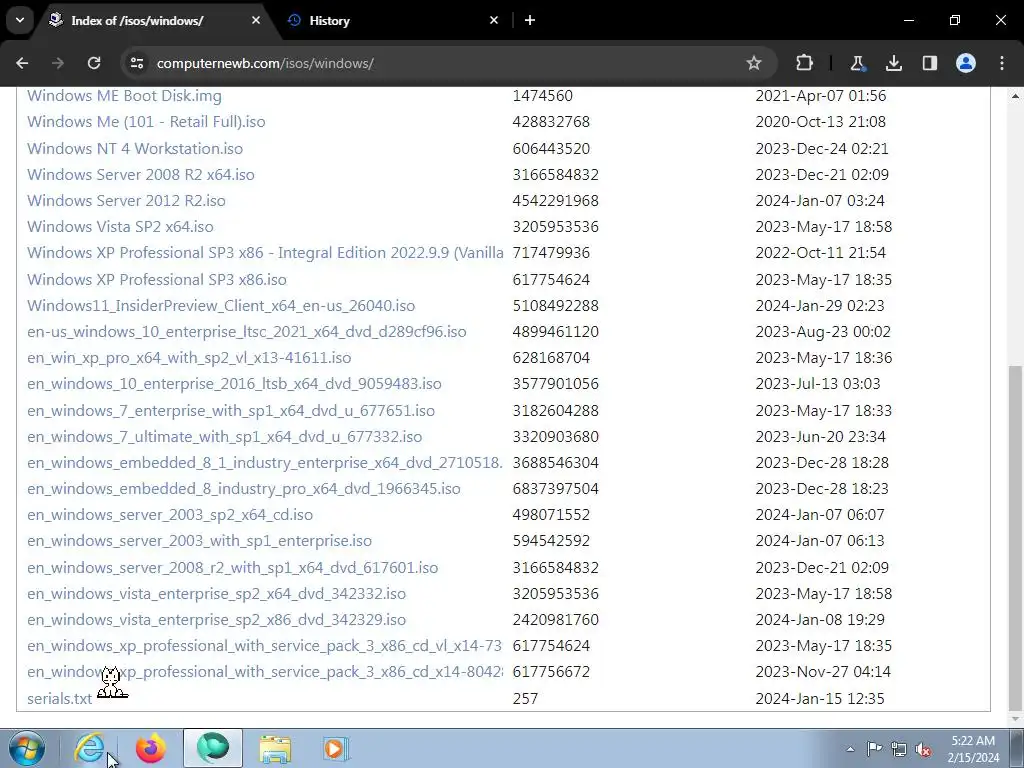Image resolution: width=1024 pixels, height=768 pixels.
Task: Download en_windows_7_ultimate_with_sp1 iso
Action: click(224, 437)
